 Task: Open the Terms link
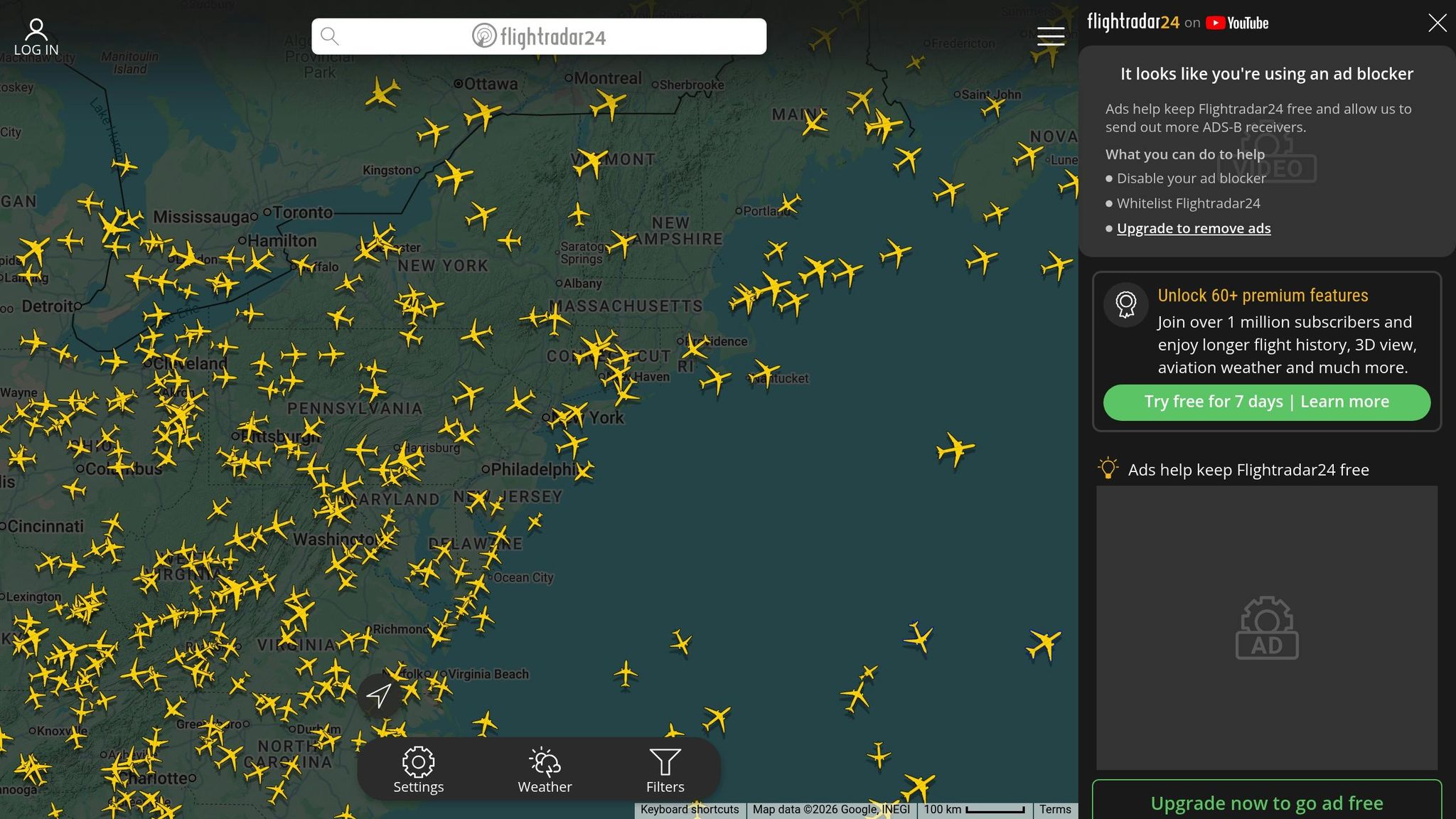(x=1055, y=809)
